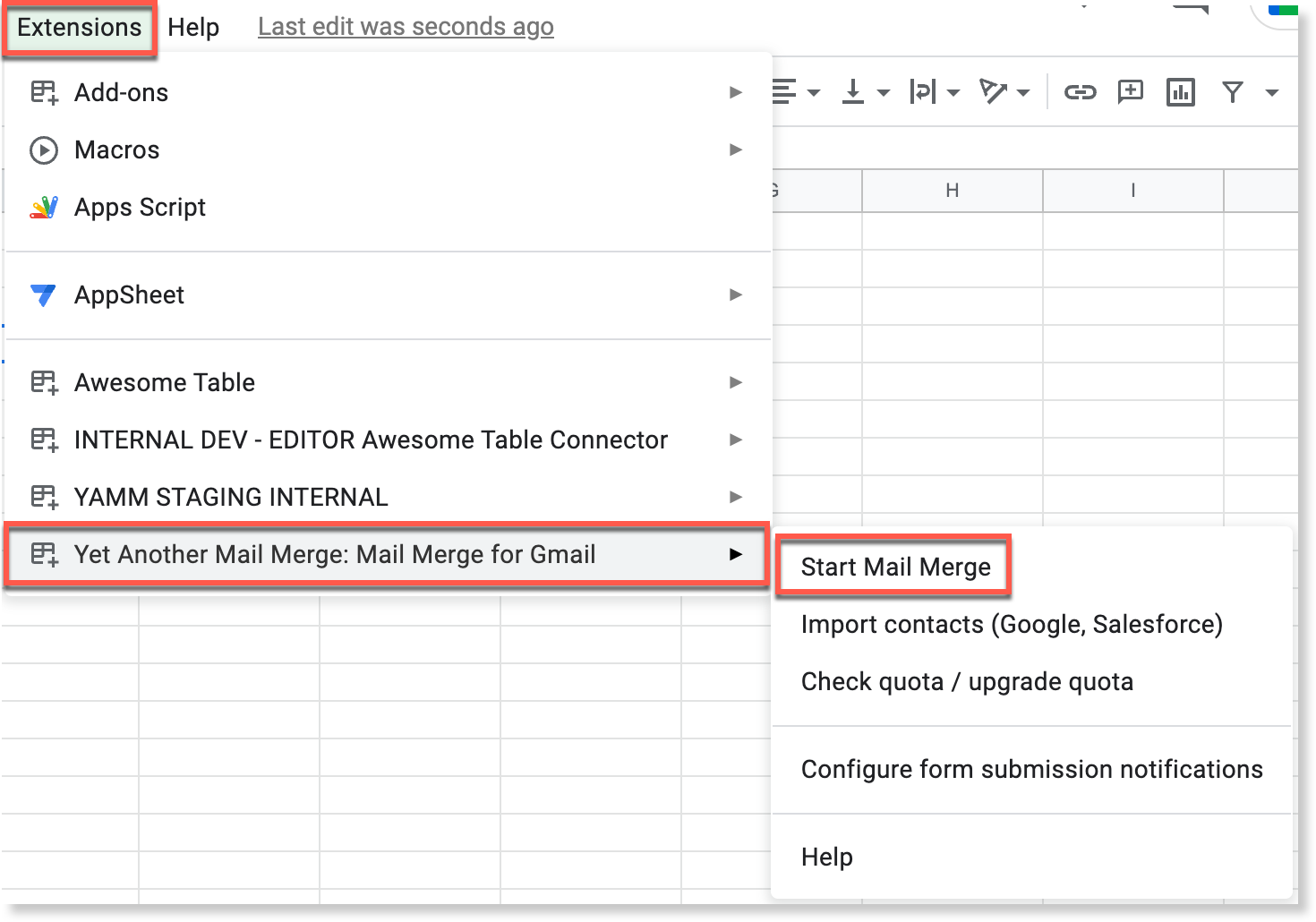Click the vertical align toolbar icon

point(853,91)
